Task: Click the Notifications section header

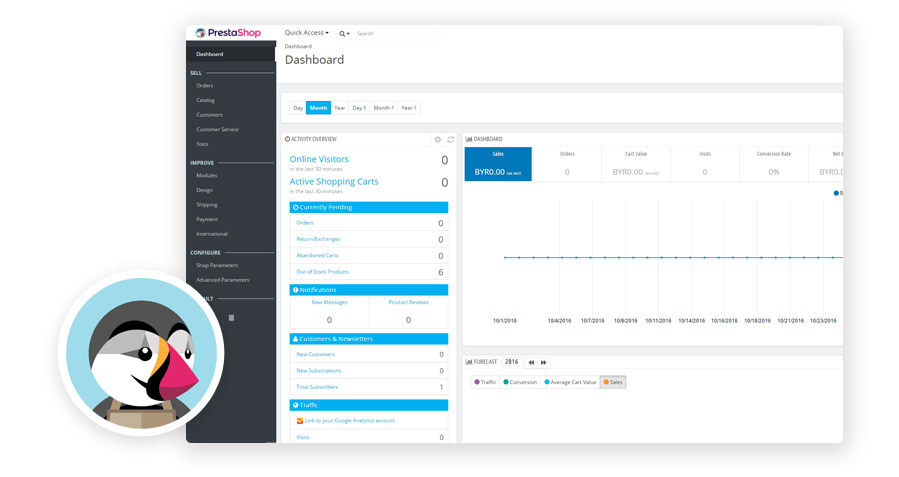Action: tap(369, 290)
